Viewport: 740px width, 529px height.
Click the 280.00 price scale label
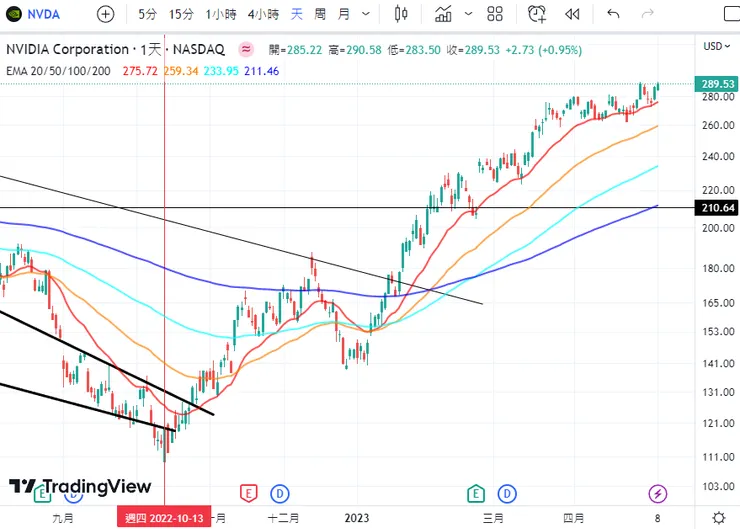718,97
